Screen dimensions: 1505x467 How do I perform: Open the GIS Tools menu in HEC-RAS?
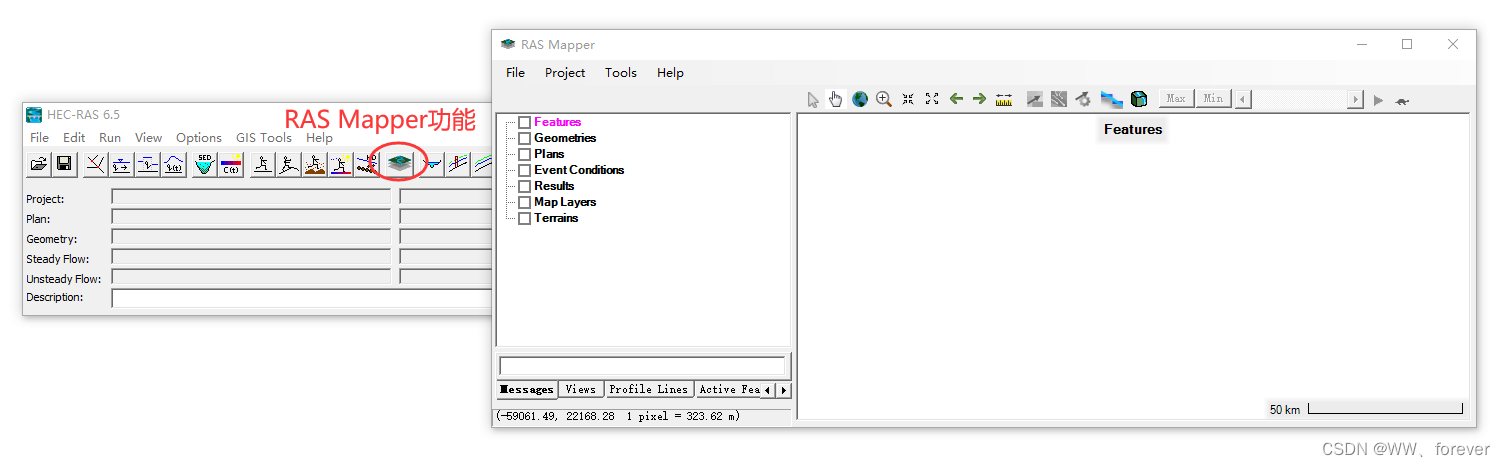264,138
